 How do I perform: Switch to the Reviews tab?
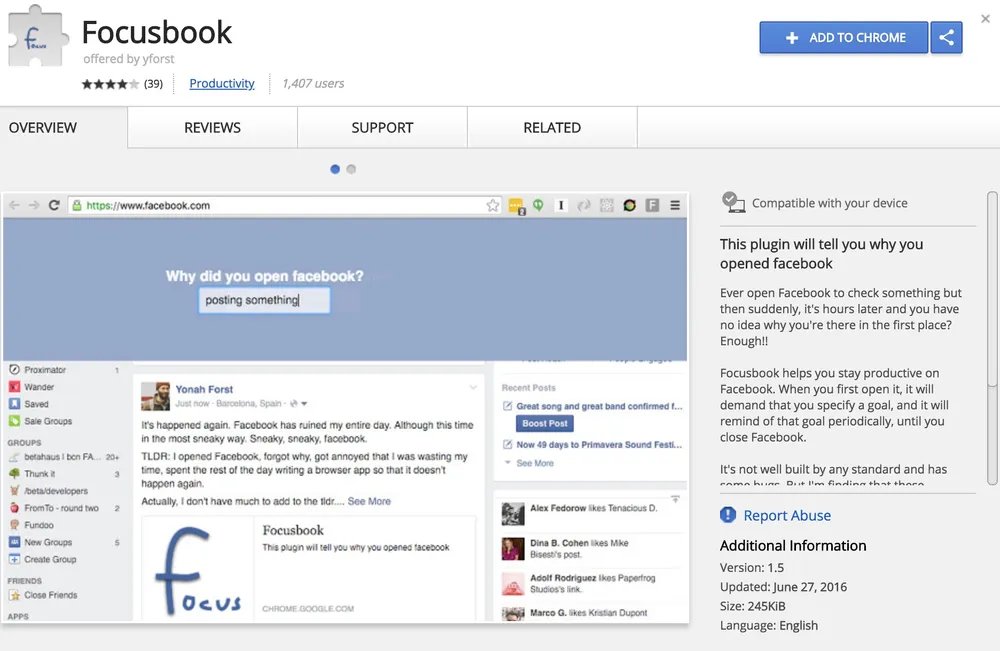(212, 128)
